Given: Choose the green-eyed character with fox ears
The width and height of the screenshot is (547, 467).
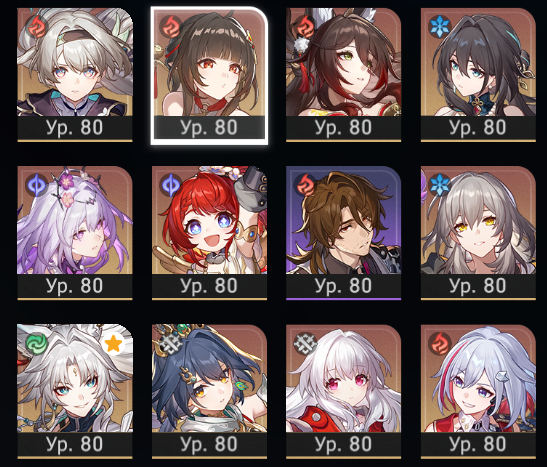Looking at the screenshot, I should pyautogui.click(x=343, y=75).
